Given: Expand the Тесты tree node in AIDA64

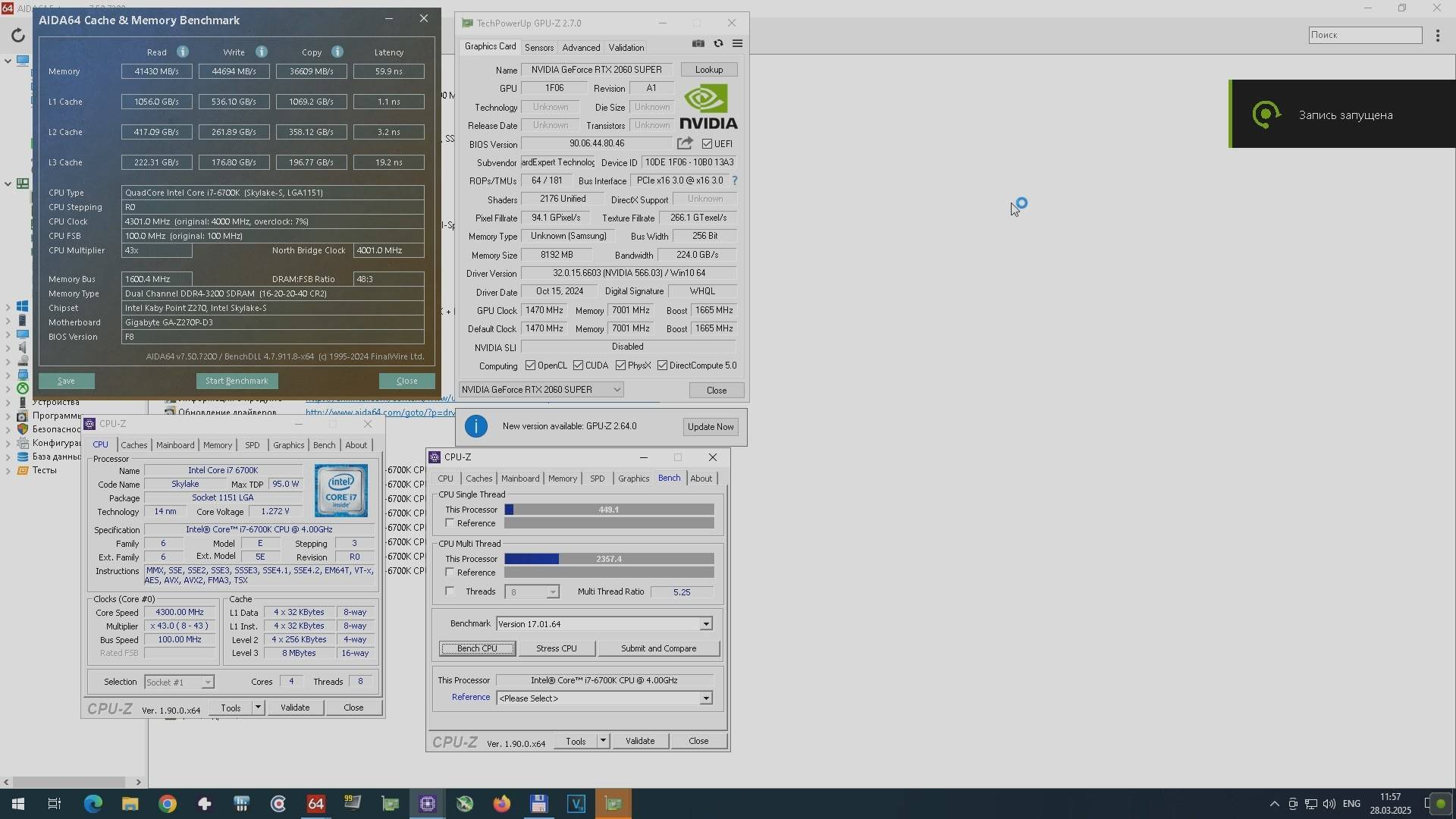Looking at the screenshot, I should (x=8, y=470).
